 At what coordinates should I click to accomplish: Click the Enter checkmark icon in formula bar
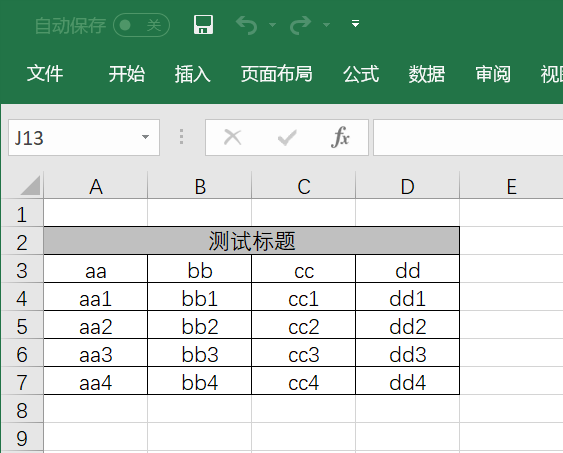coord(287,137)
